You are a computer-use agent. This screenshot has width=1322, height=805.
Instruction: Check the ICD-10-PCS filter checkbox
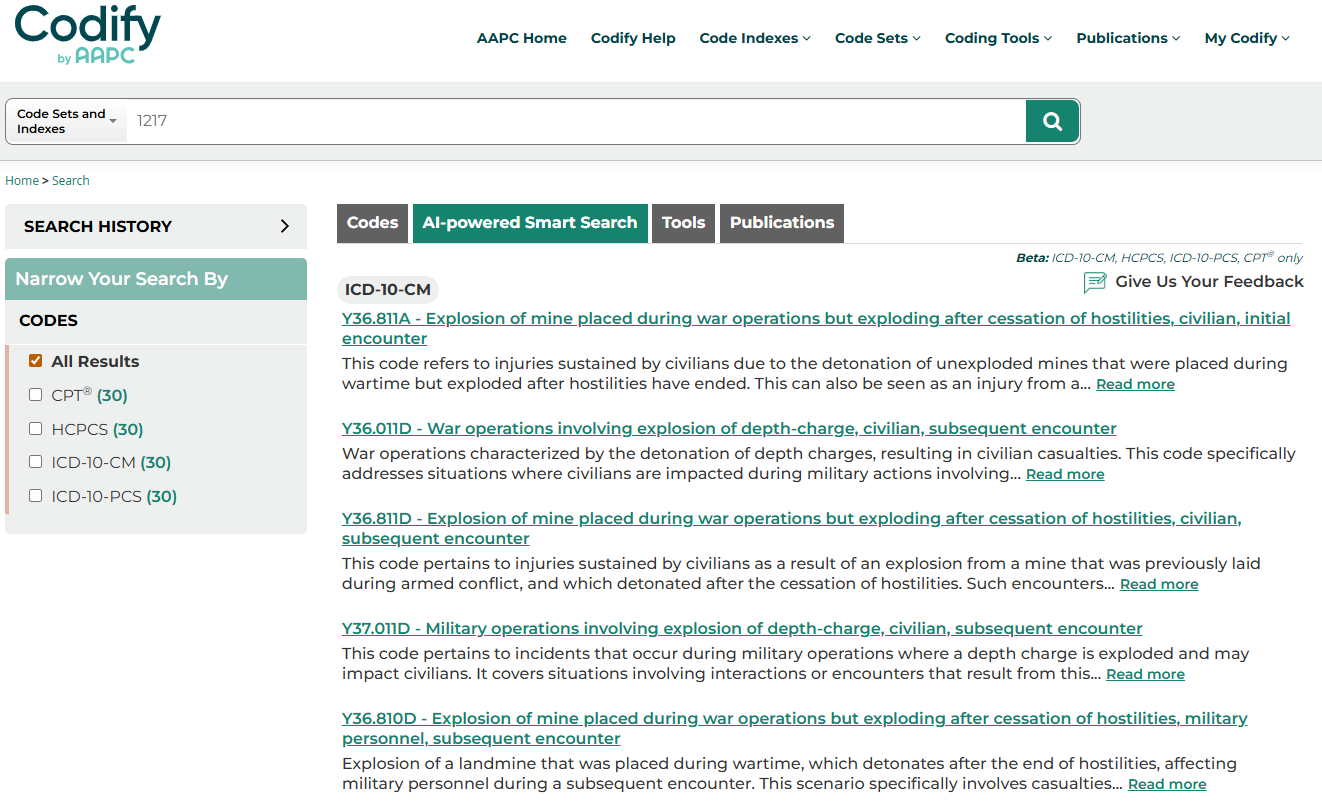36,496
